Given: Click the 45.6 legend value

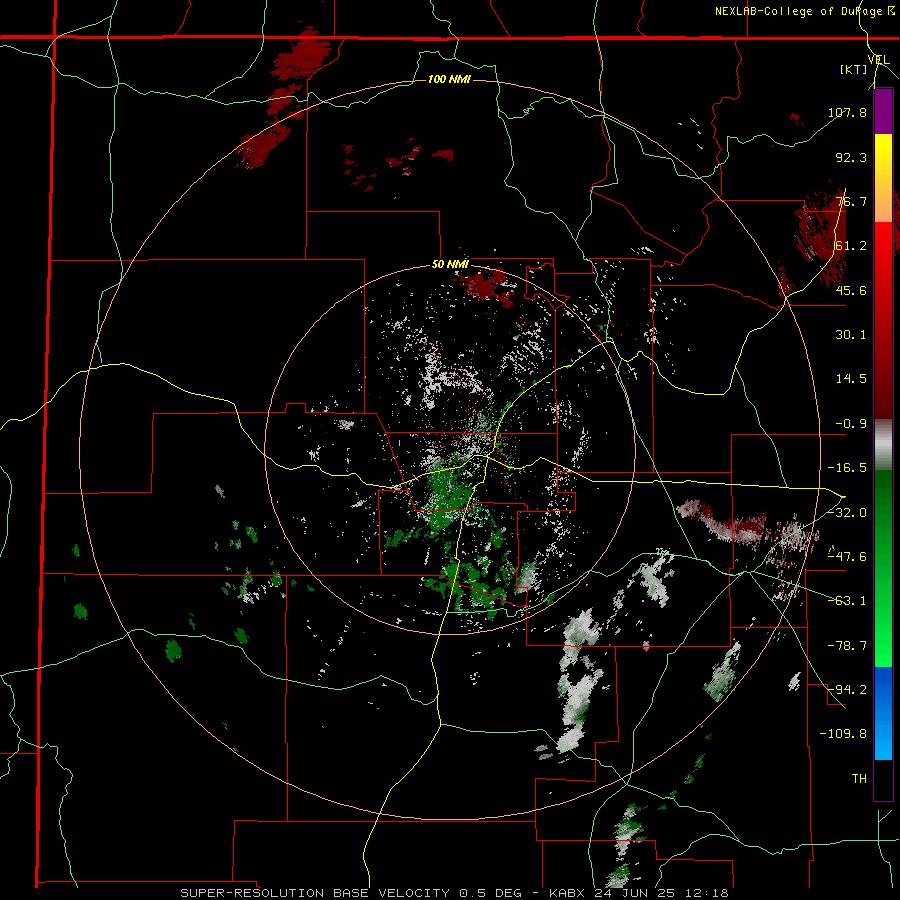Looking at the screenshot, I should pyautogui.click(x=851, y=290).
